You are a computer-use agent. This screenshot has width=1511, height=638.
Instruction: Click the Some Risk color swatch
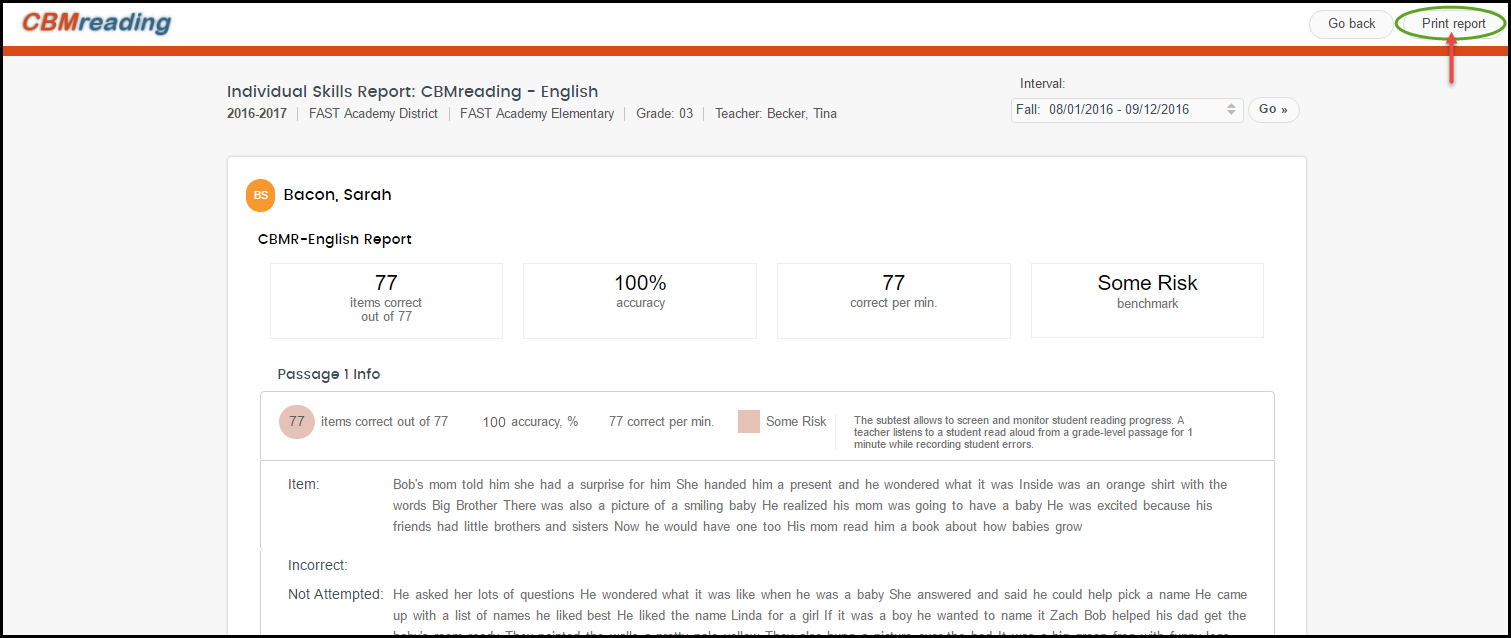(749, 422)
